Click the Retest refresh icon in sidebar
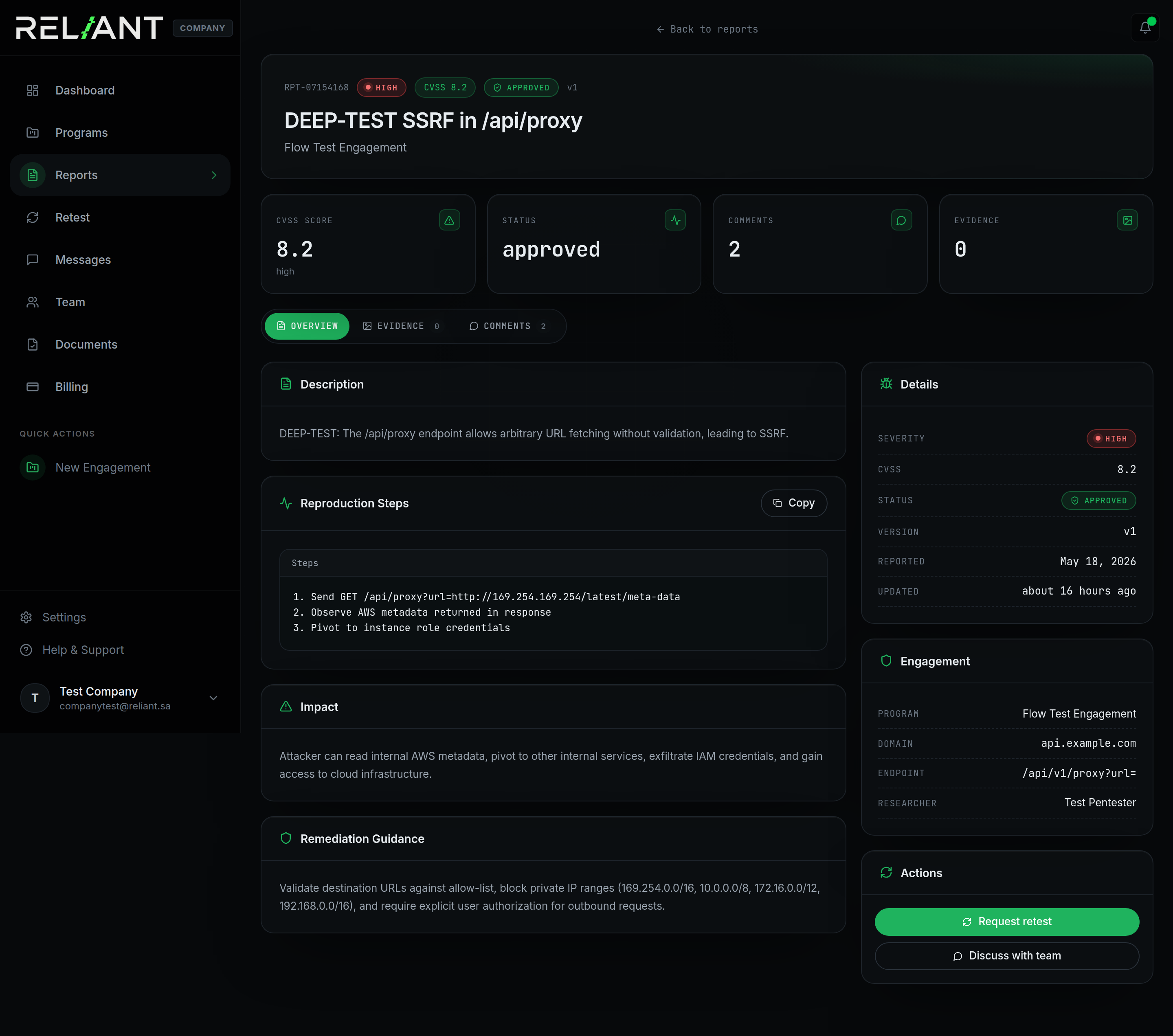The width and height of the screenshot is (1173, 1036). click(33, 217)
